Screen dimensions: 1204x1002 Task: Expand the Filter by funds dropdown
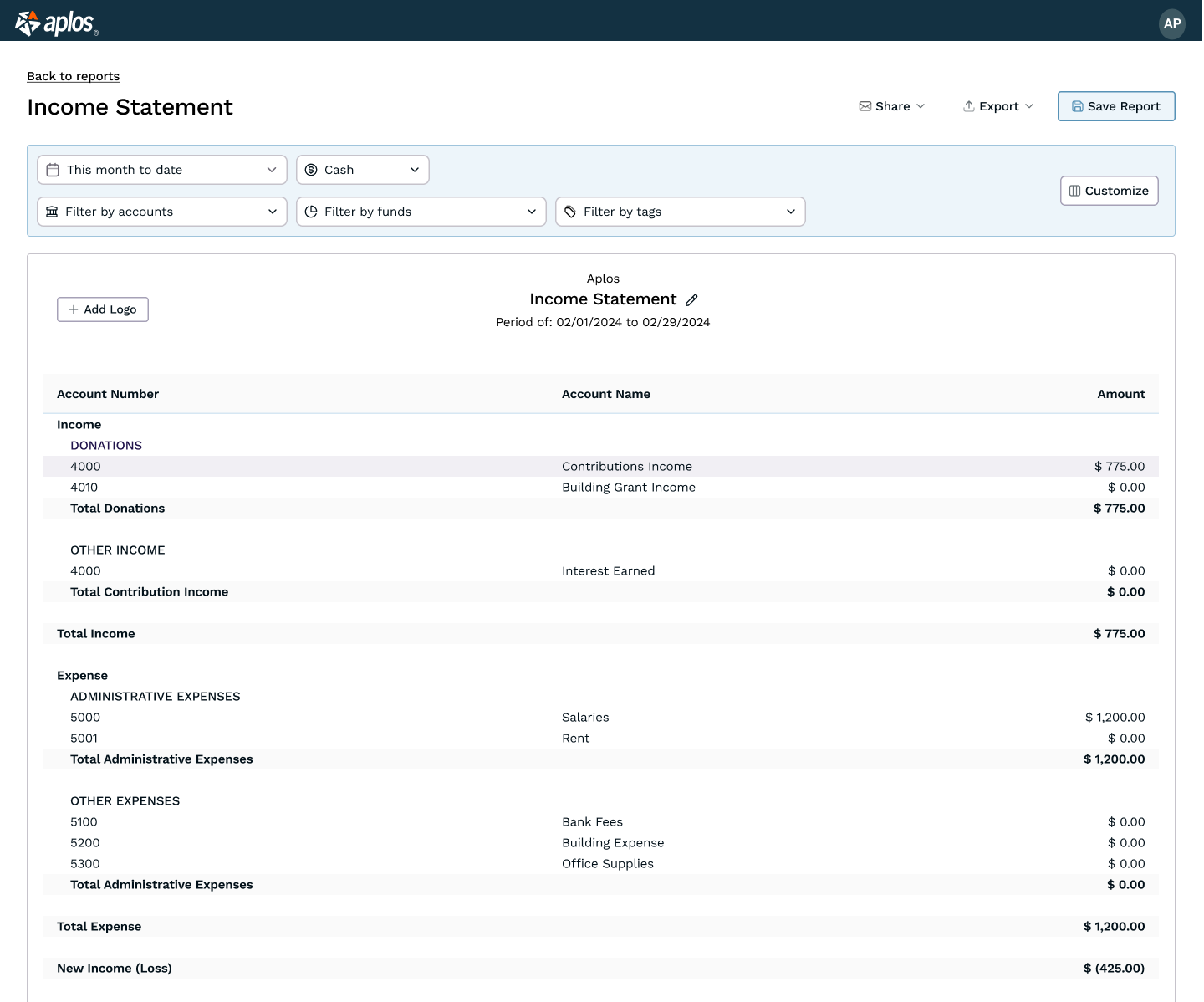coord(421,212)
